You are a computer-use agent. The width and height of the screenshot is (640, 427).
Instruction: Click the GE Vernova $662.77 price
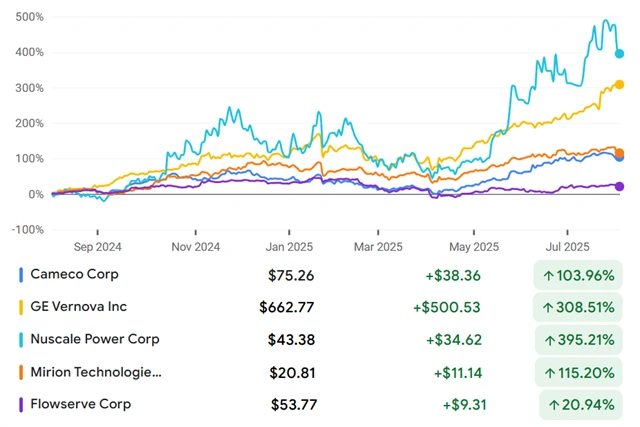[292, 307]
